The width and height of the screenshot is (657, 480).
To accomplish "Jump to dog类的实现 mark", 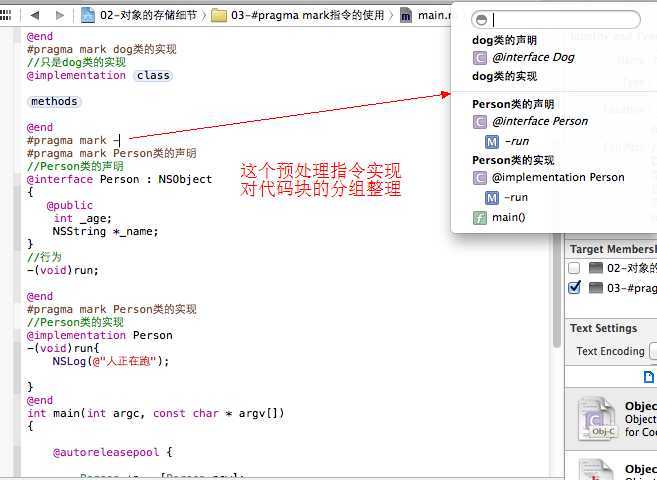I will [504, 76].
